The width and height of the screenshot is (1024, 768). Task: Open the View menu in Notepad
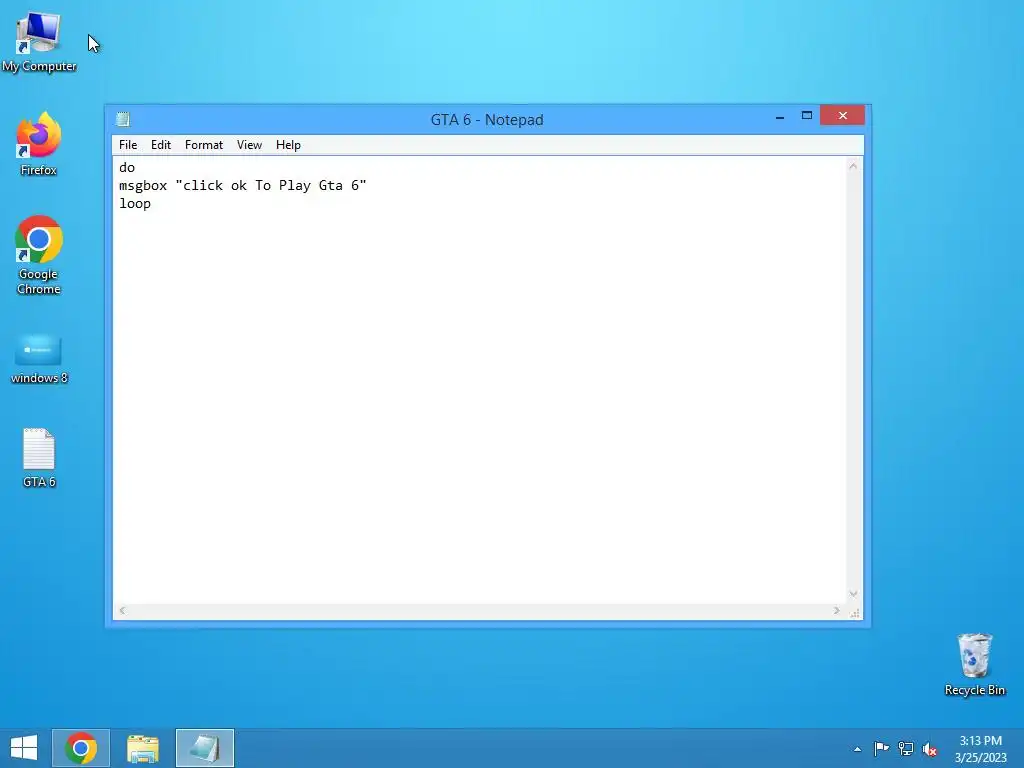[x=249, y=145]
